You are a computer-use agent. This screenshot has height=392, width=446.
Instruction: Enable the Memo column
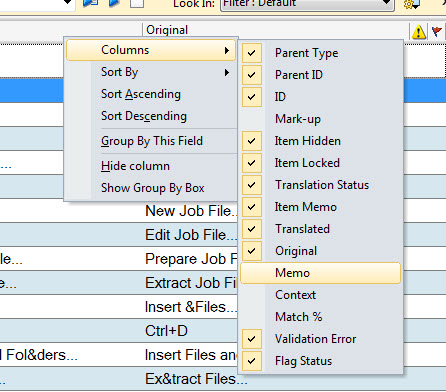[320, 273]
